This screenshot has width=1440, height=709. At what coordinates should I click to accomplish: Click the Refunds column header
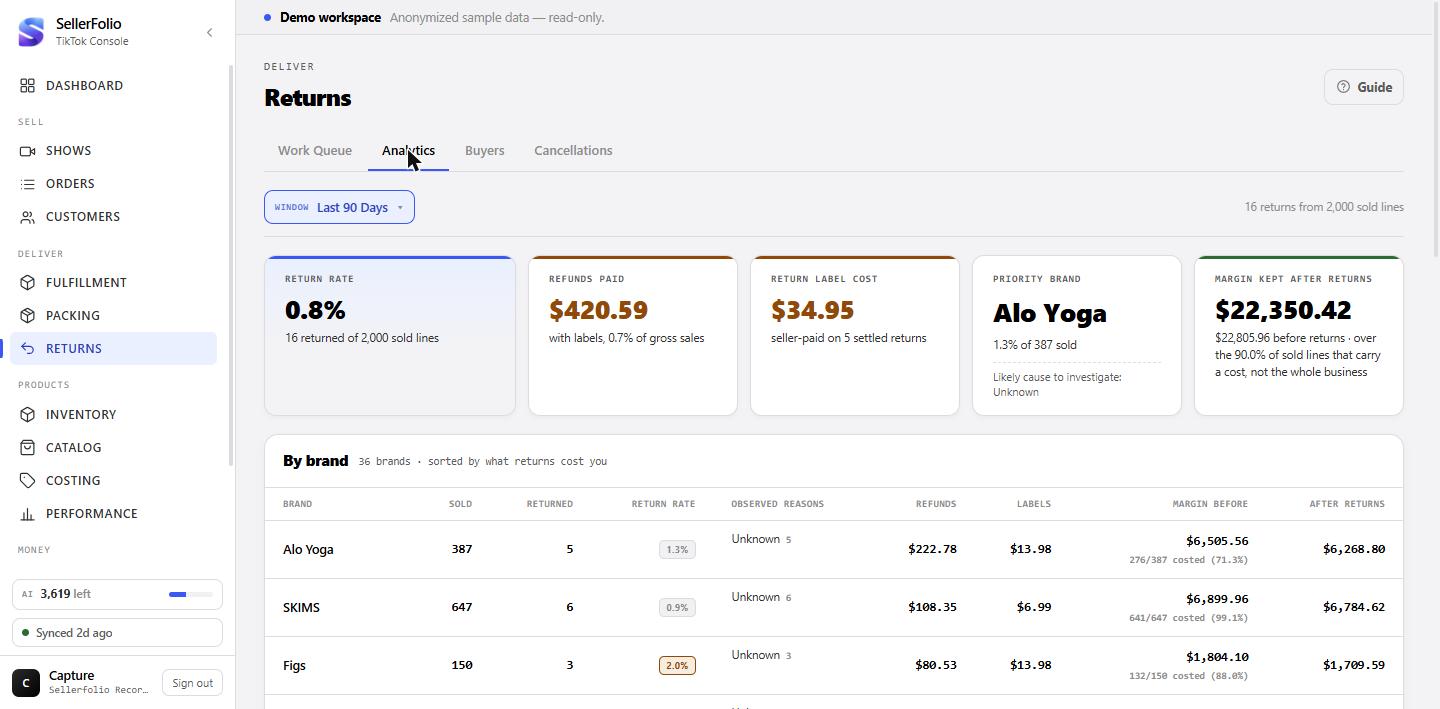[x=936, y=504]
